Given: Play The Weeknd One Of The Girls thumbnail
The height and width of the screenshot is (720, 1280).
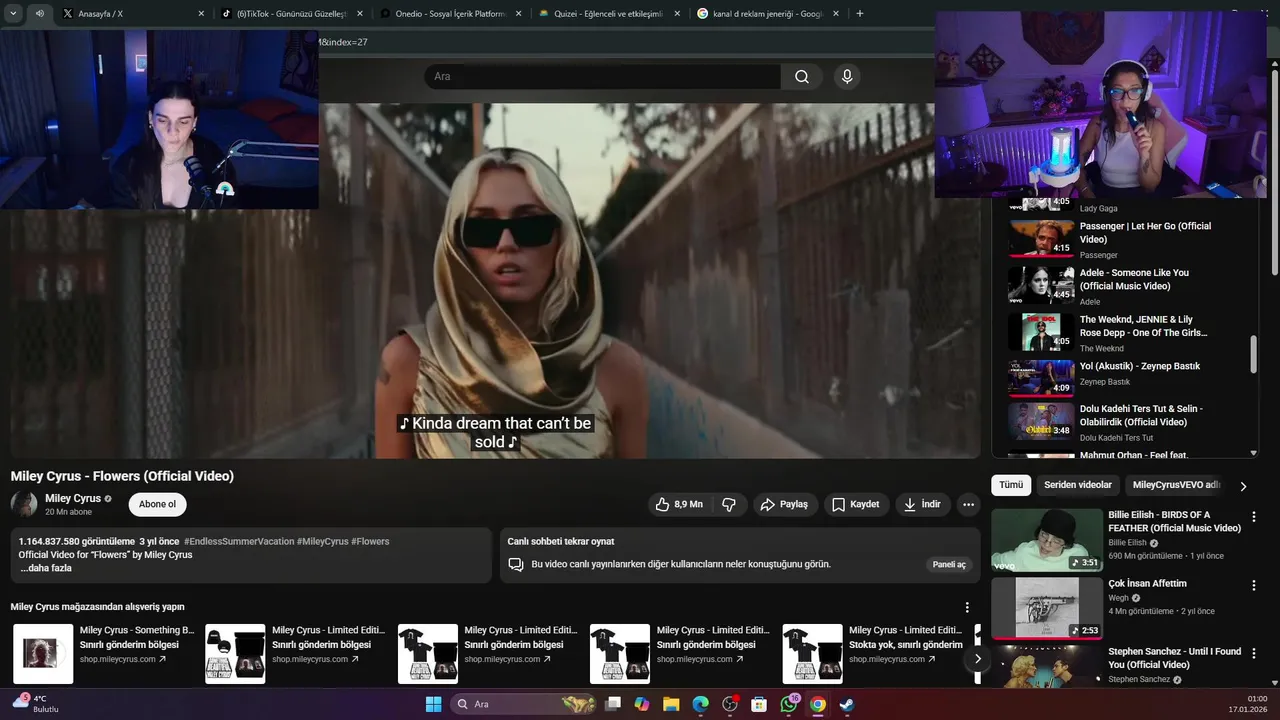Looking at the screenshot, I should (x=1041, y=332).
